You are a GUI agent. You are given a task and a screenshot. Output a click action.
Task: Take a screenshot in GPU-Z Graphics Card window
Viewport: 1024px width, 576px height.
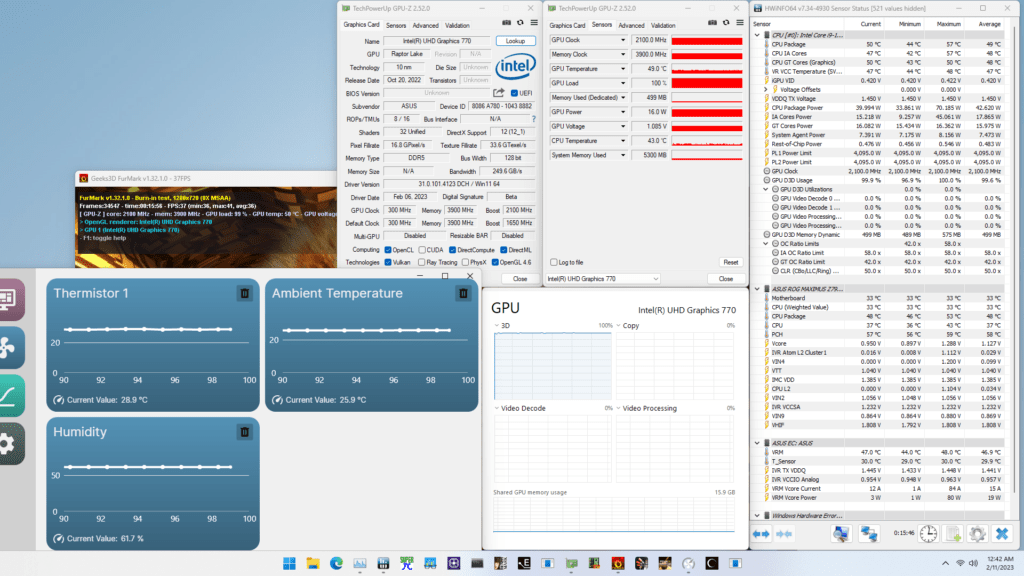[x=506, y=23]
